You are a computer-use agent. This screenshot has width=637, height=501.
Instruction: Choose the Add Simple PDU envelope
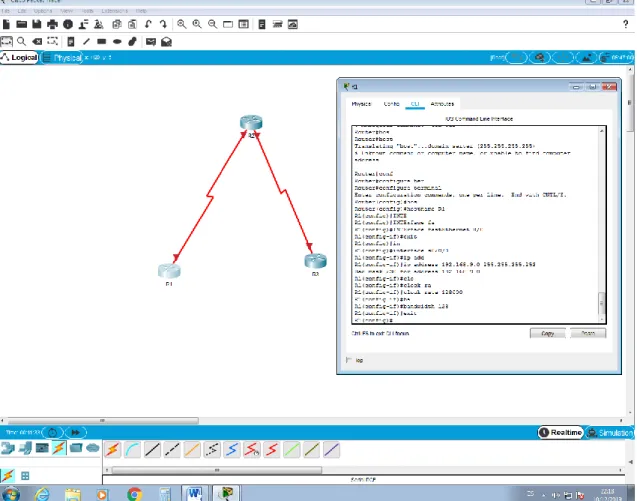tap(151, 41)
